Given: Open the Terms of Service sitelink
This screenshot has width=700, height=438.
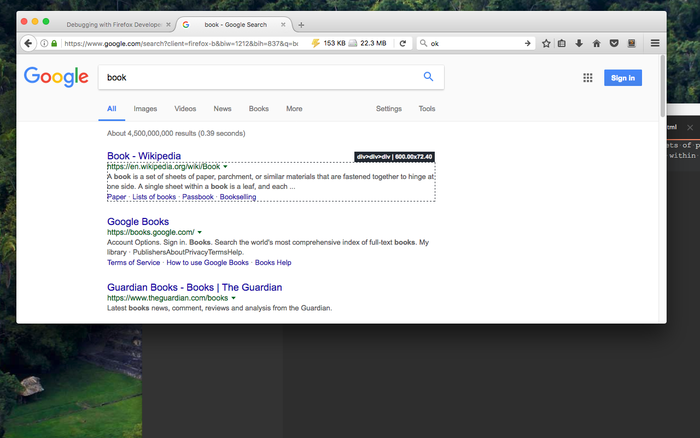Looking at the screenshot, I should [x=133, y=263].
